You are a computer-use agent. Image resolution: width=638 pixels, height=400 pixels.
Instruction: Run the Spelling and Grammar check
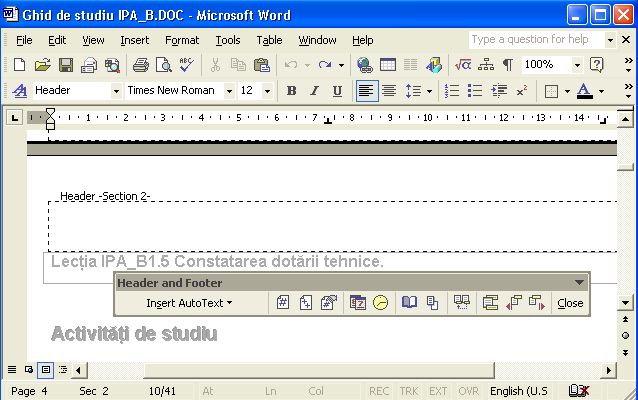[186, 65]
